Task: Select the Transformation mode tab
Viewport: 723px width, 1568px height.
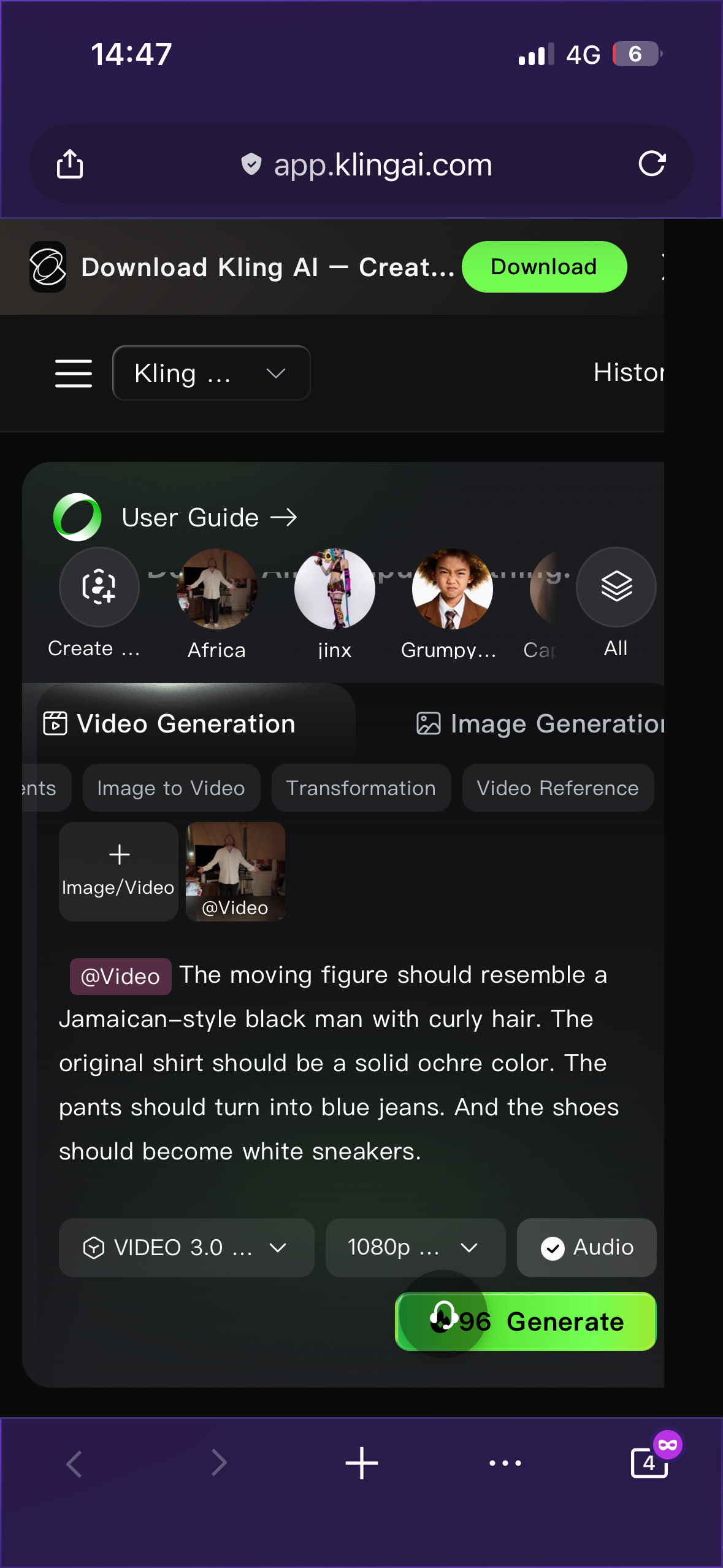Action: point(361,788)
